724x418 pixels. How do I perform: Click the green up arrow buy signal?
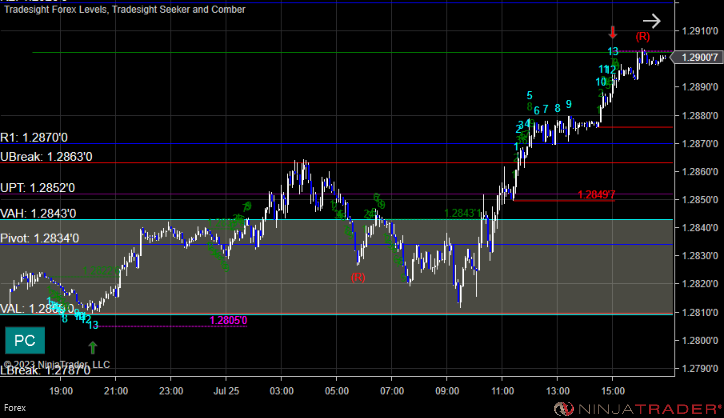pyautogui.click(x=92, y=347)
